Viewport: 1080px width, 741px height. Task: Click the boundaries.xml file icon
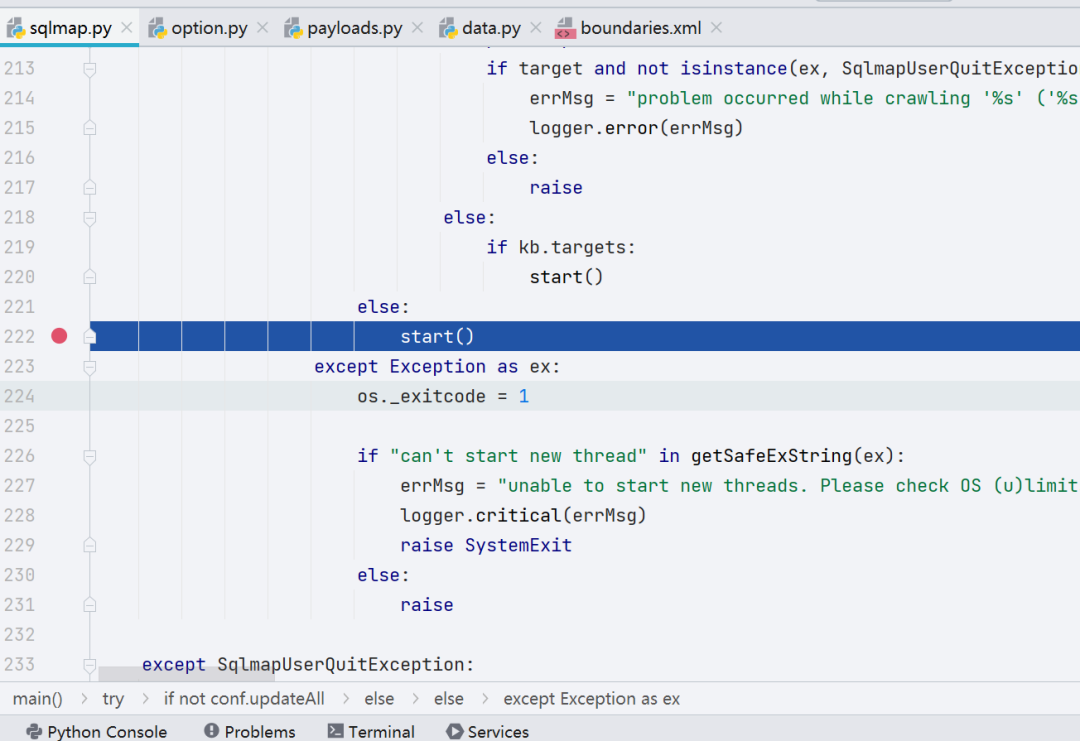click(565, 28)
